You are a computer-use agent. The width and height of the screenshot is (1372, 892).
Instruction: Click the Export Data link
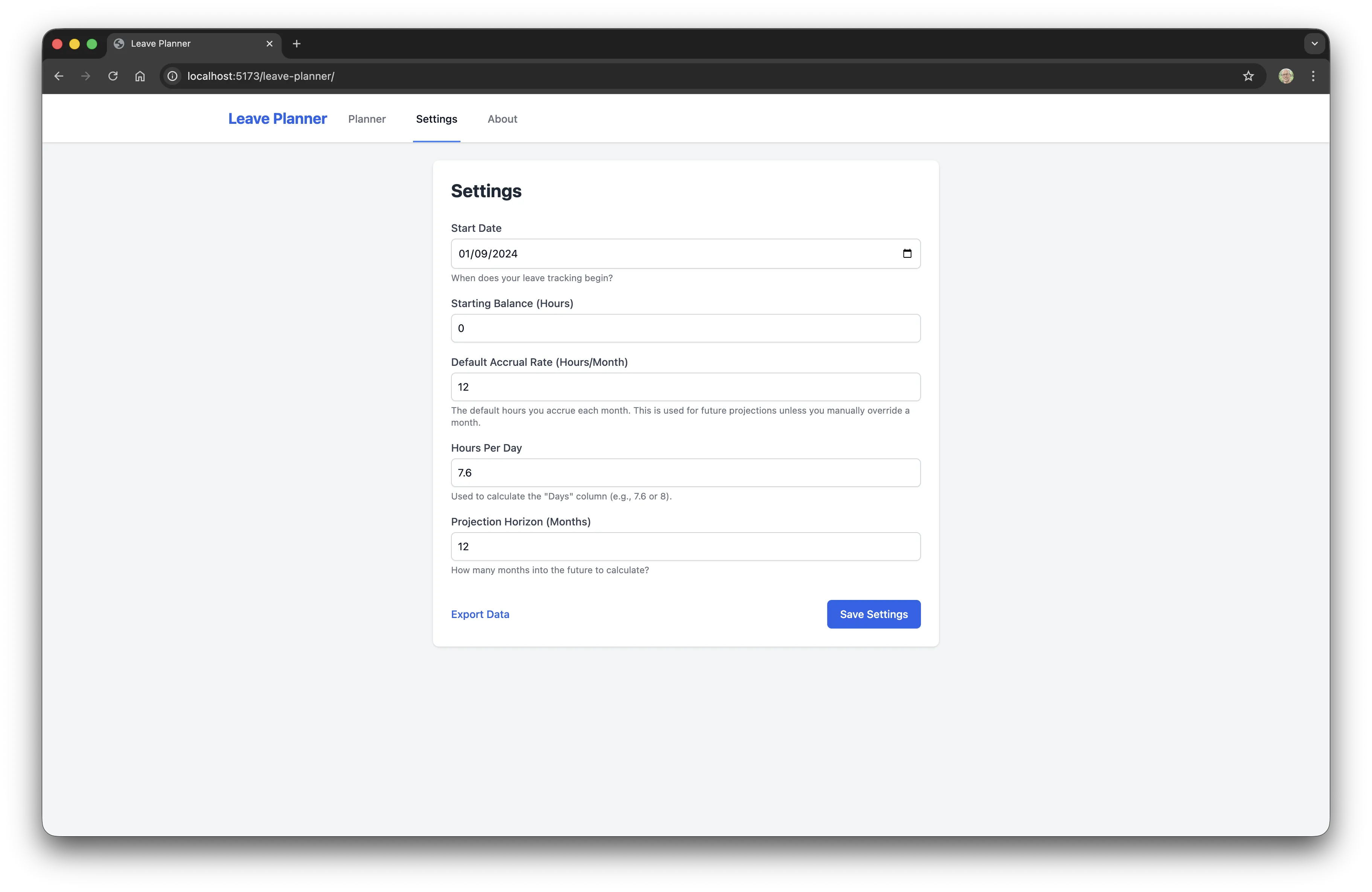(x=480, y=614)
